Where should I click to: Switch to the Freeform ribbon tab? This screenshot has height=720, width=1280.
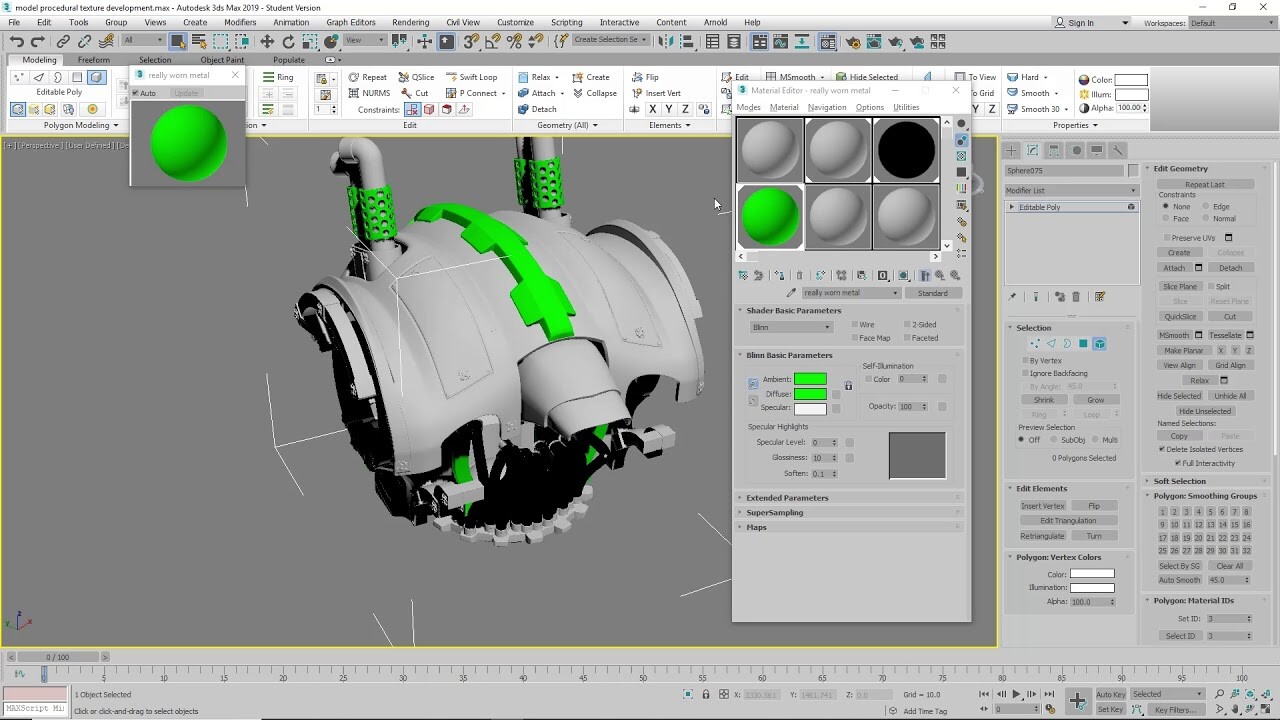point(96,59)
